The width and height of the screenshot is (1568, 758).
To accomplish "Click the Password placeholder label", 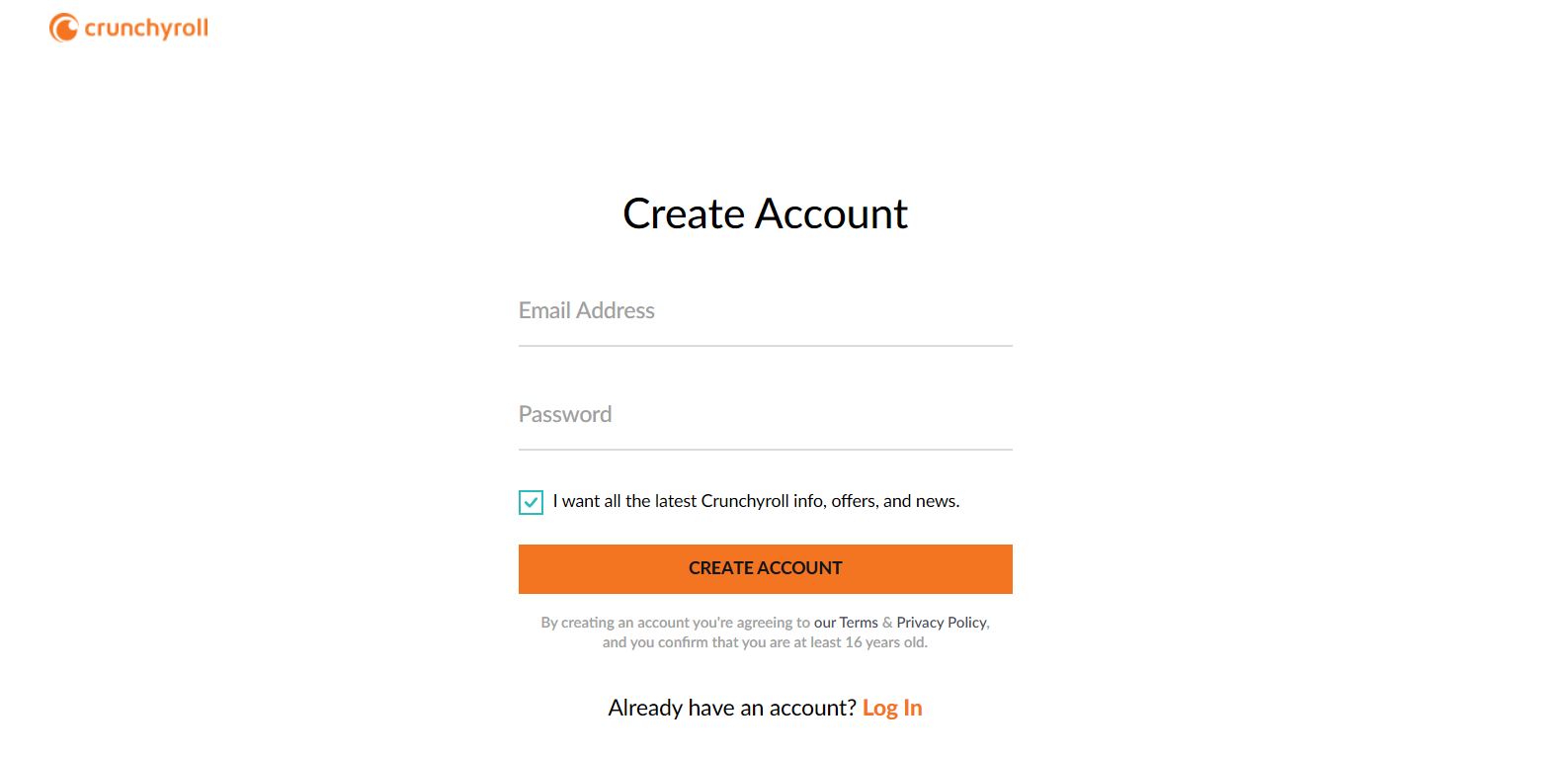I will click(565, 414).
